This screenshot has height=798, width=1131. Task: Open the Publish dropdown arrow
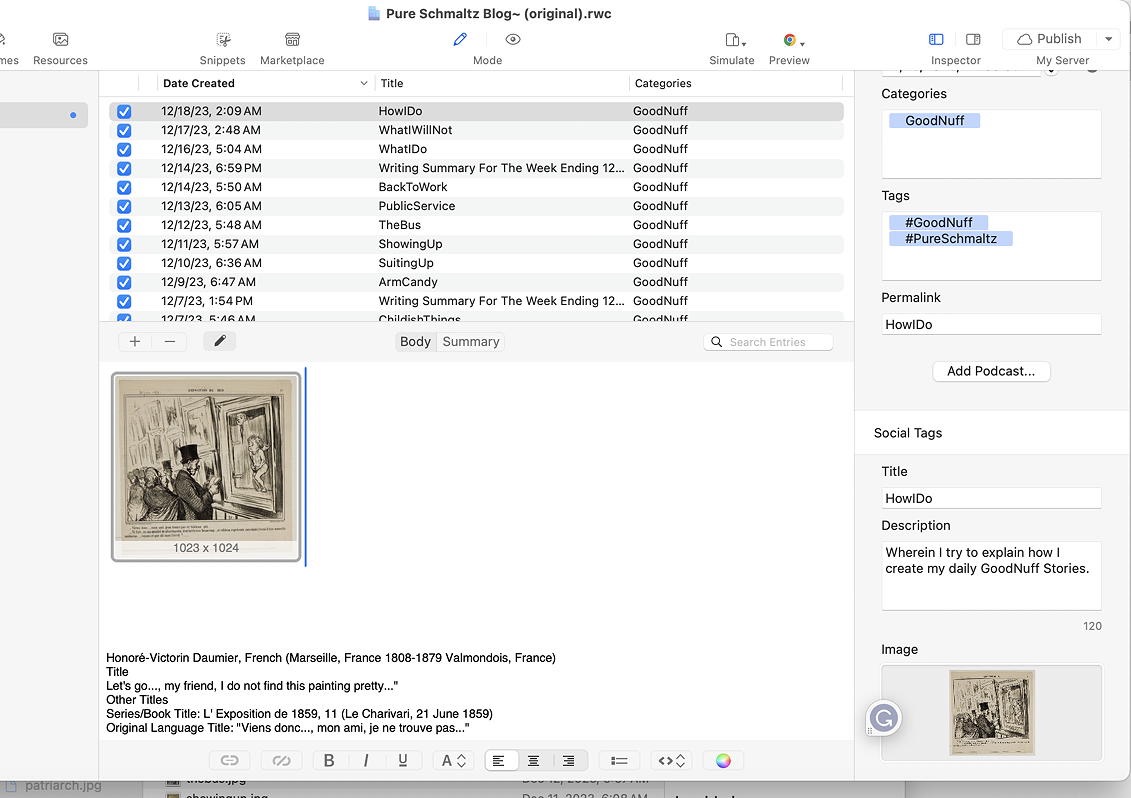(1109, 39)
